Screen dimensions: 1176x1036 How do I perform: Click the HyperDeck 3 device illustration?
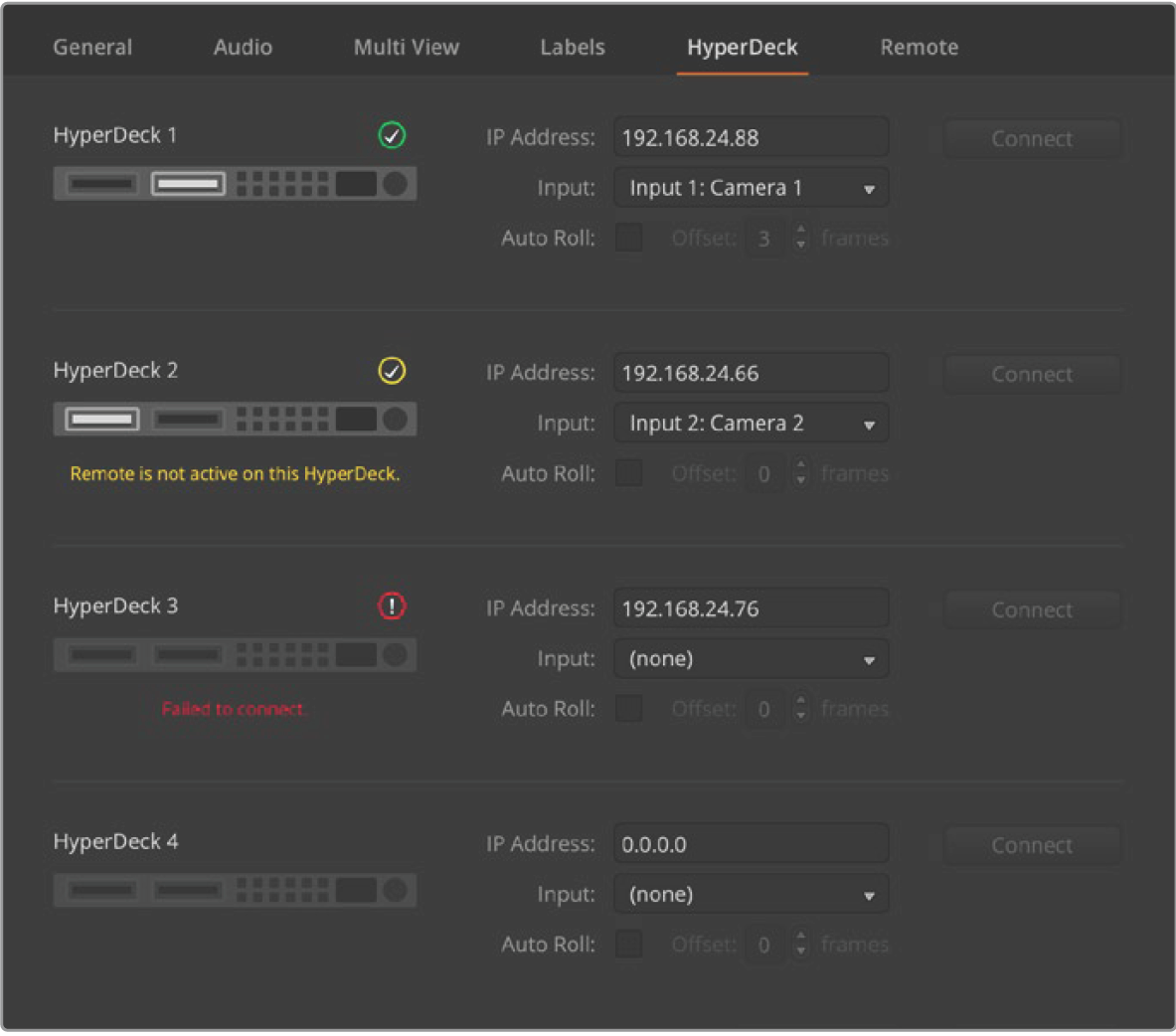(235, 655)
